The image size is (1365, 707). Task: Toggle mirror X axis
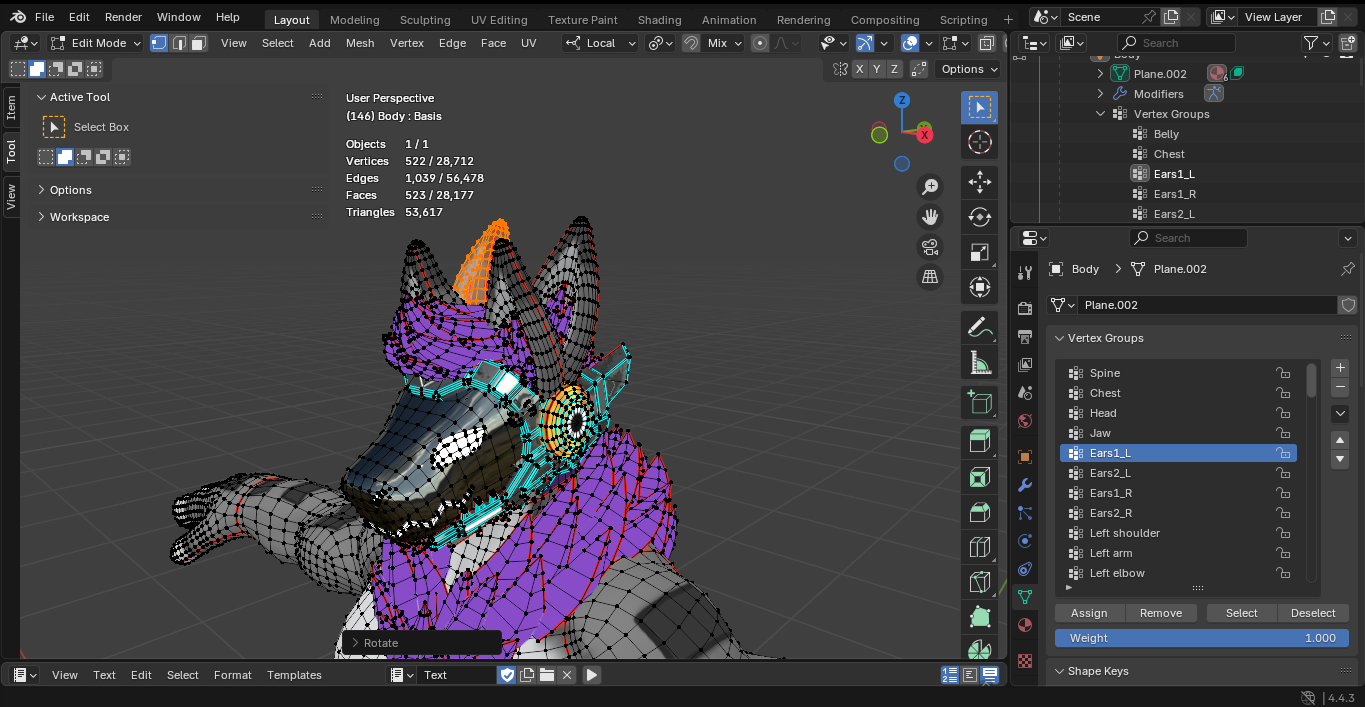[859, 69]
